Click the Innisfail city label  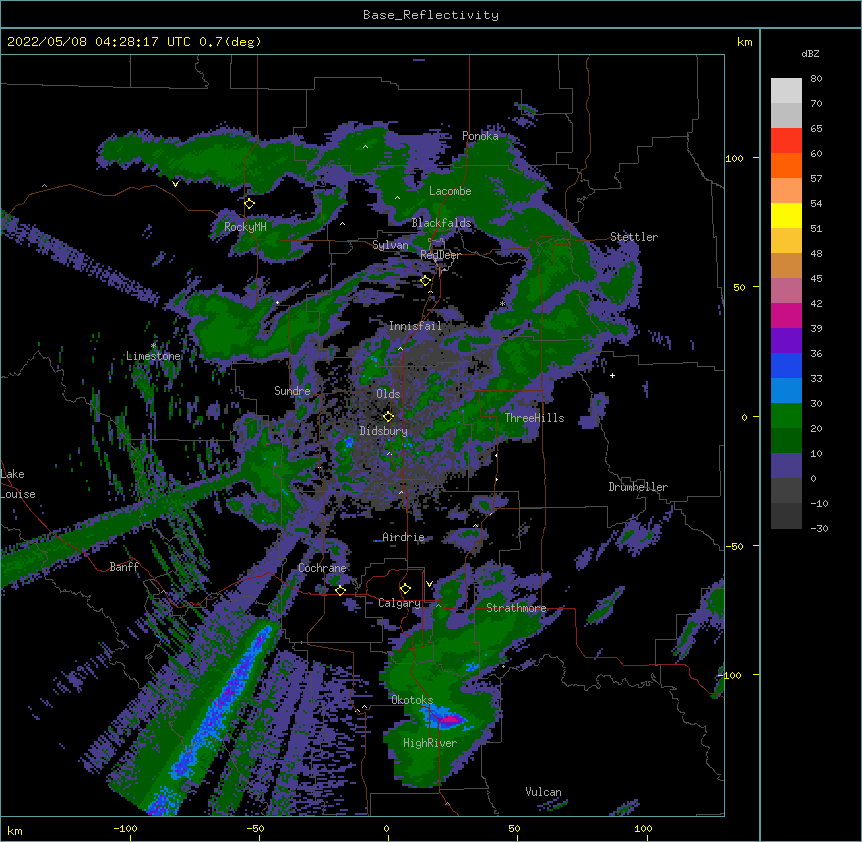[x=415, y=326]
